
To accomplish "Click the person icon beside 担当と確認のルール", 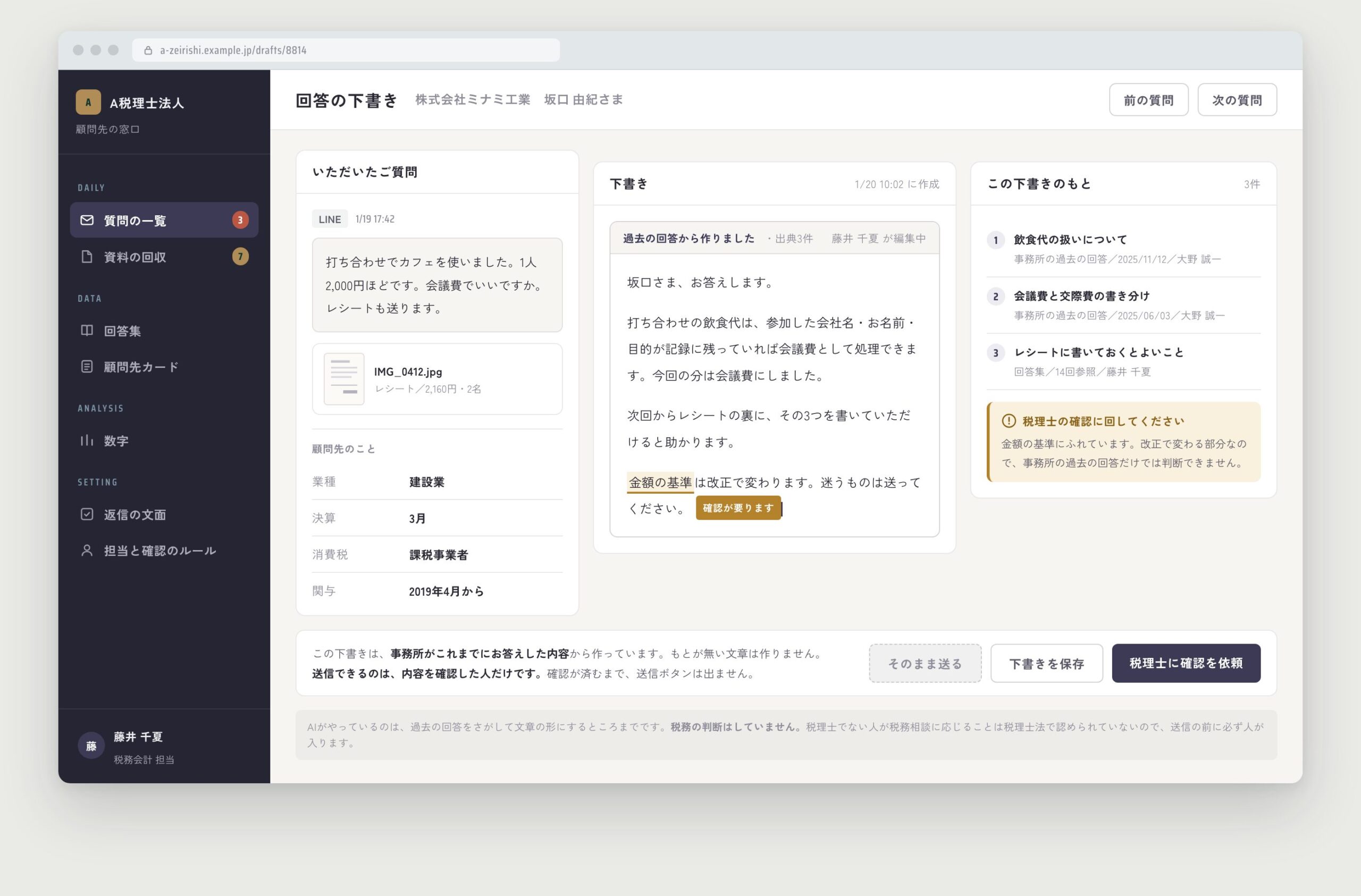I will (87, 551).
